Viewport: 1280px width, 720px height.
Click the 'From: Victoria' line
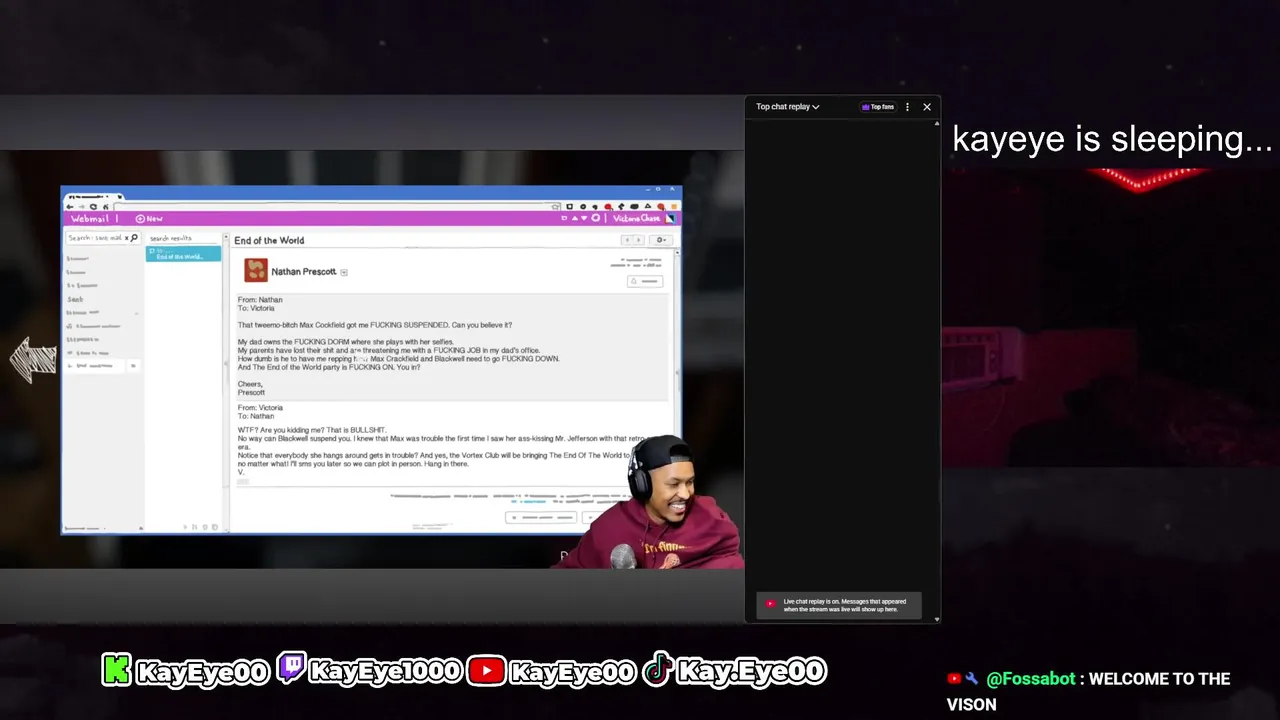(x=260, y=407)
